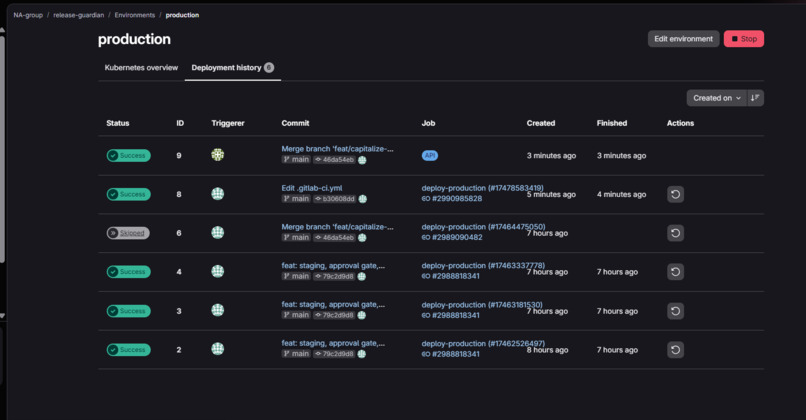The image size is (806, 420).
Task: Click the API badge in deployment 9 row
Action: click(x=430, y=156)
